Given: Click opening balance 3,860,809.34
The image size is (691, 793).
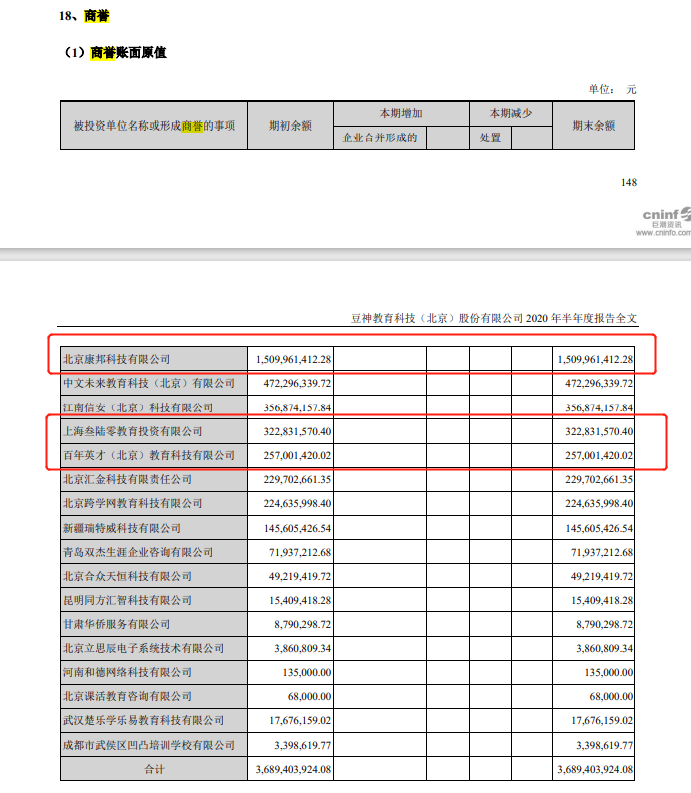Looking at the screenshot, I should pos(303,648).
